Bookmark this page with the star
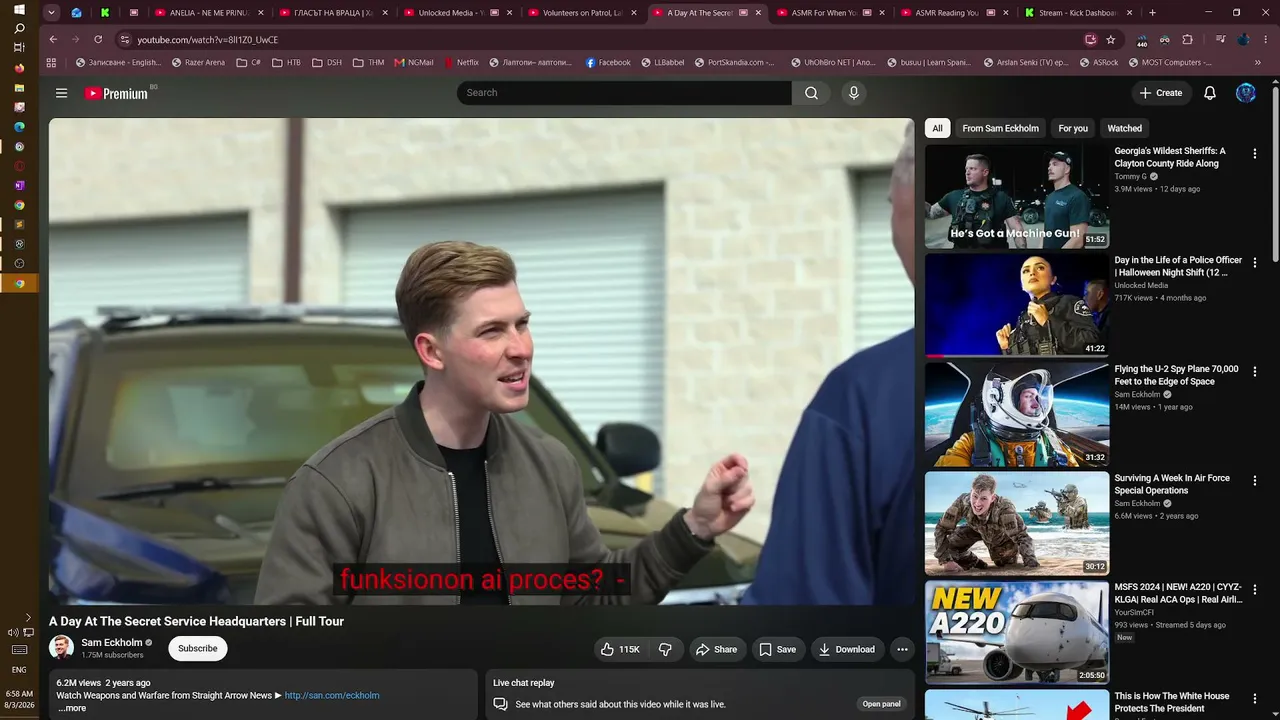This screenshot has width=1280, height=720. tap(1111, 39)
